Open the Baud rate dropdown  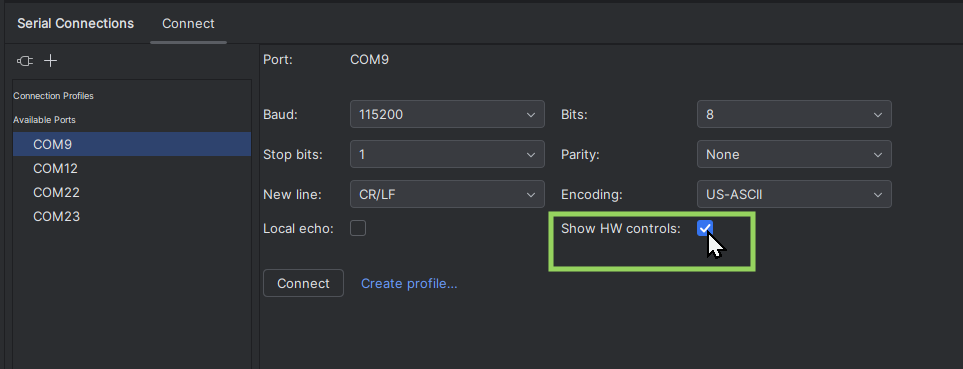pyautogui.click(x=447, y=114)
